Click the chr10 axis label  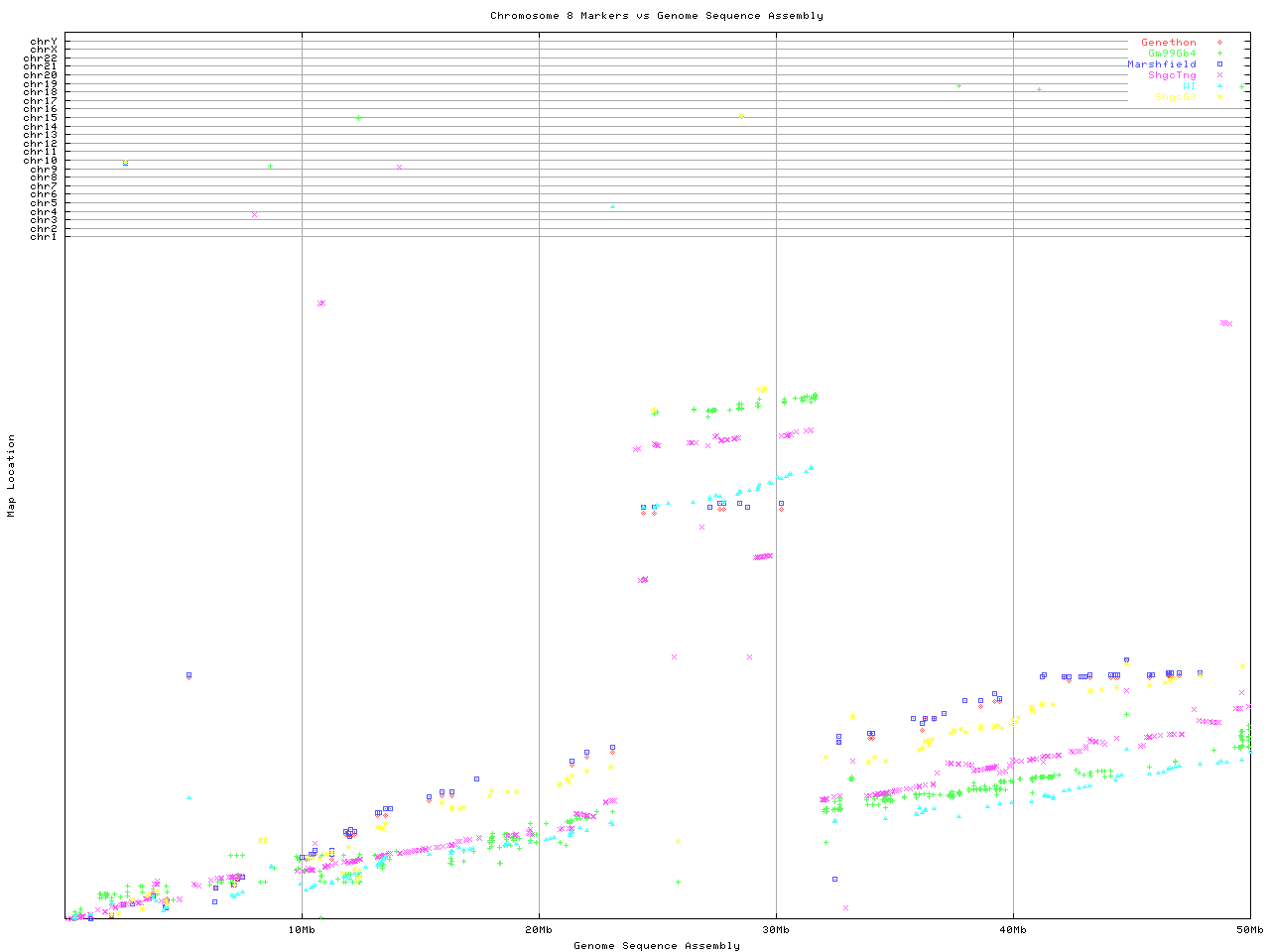(41, 160)
